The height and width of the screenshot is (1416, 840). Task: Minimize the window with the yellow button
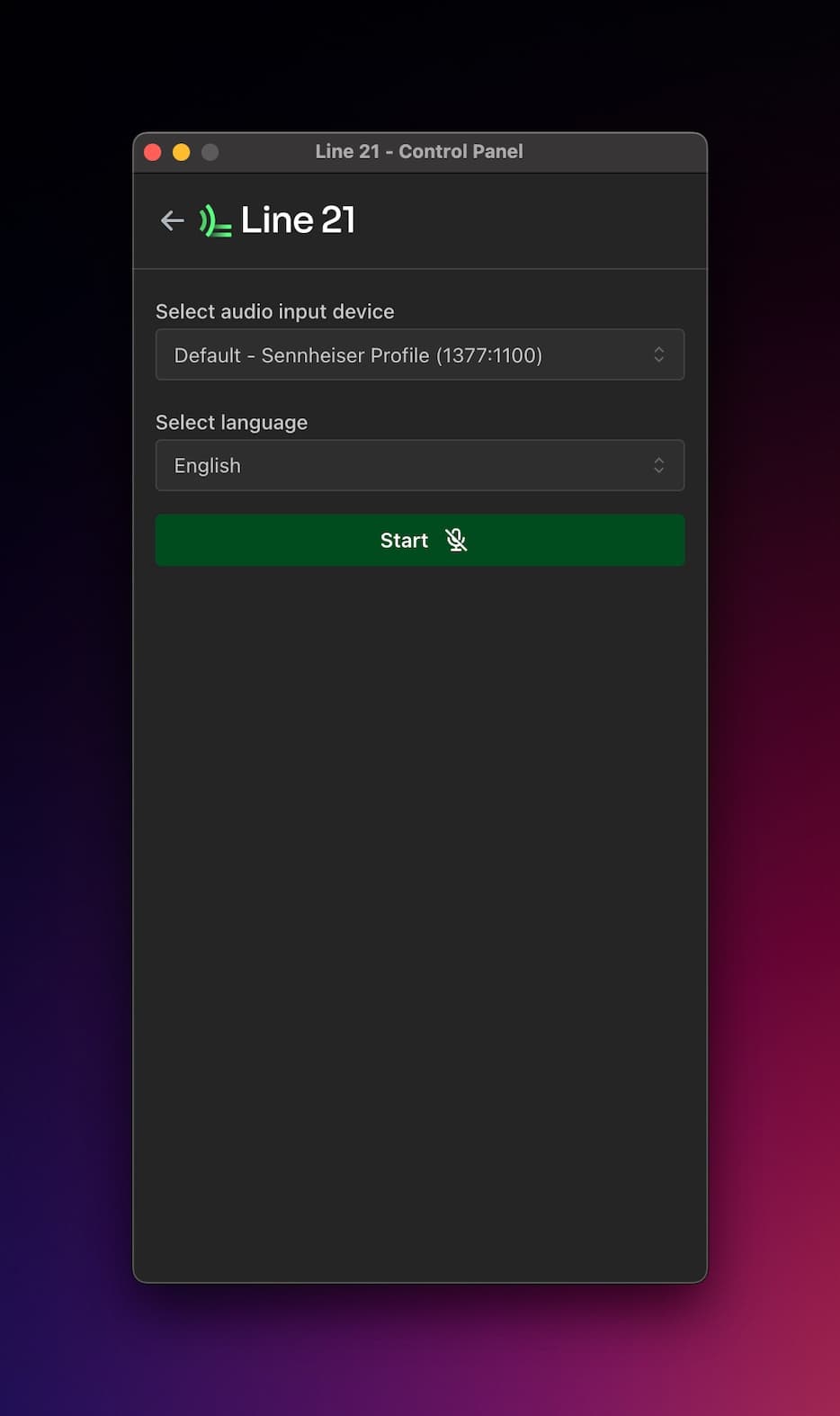[182, 152]
